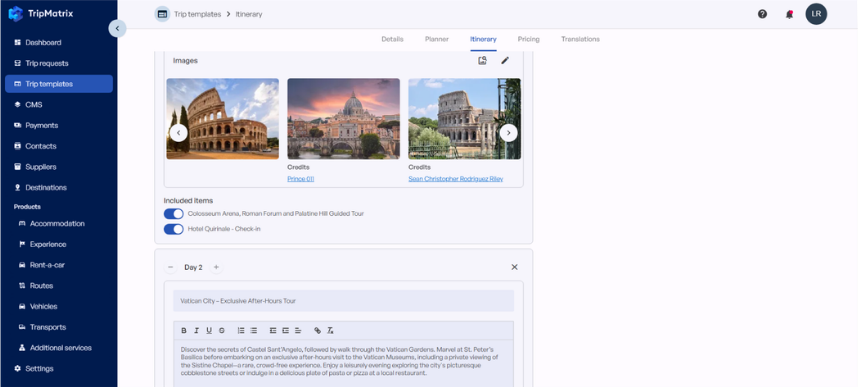The height and width of the screenshot is (387, 858).
Task: Open the help question mark icon
Action: coord(762,14)
